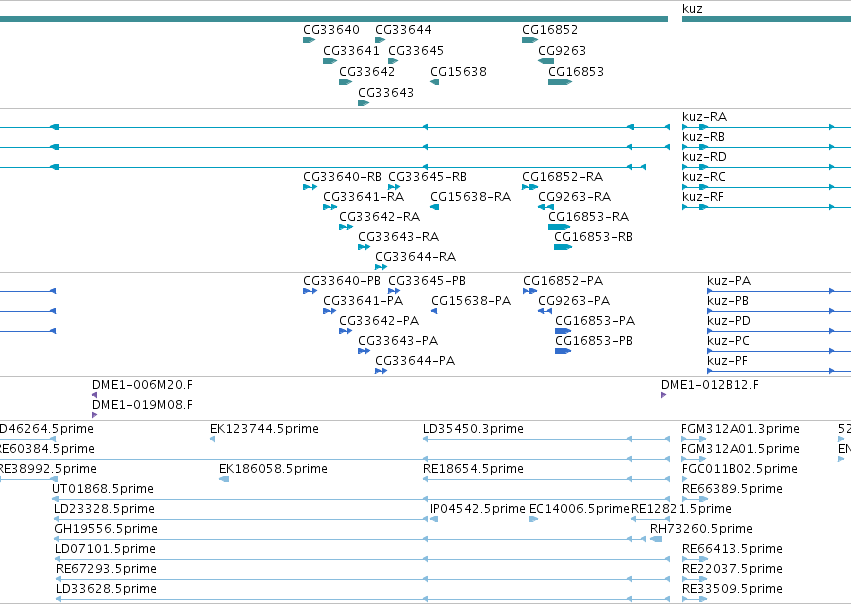Select the CG16853-RB transcript label
This screenshot has height=604, width=851.
[x=593, y=237]
